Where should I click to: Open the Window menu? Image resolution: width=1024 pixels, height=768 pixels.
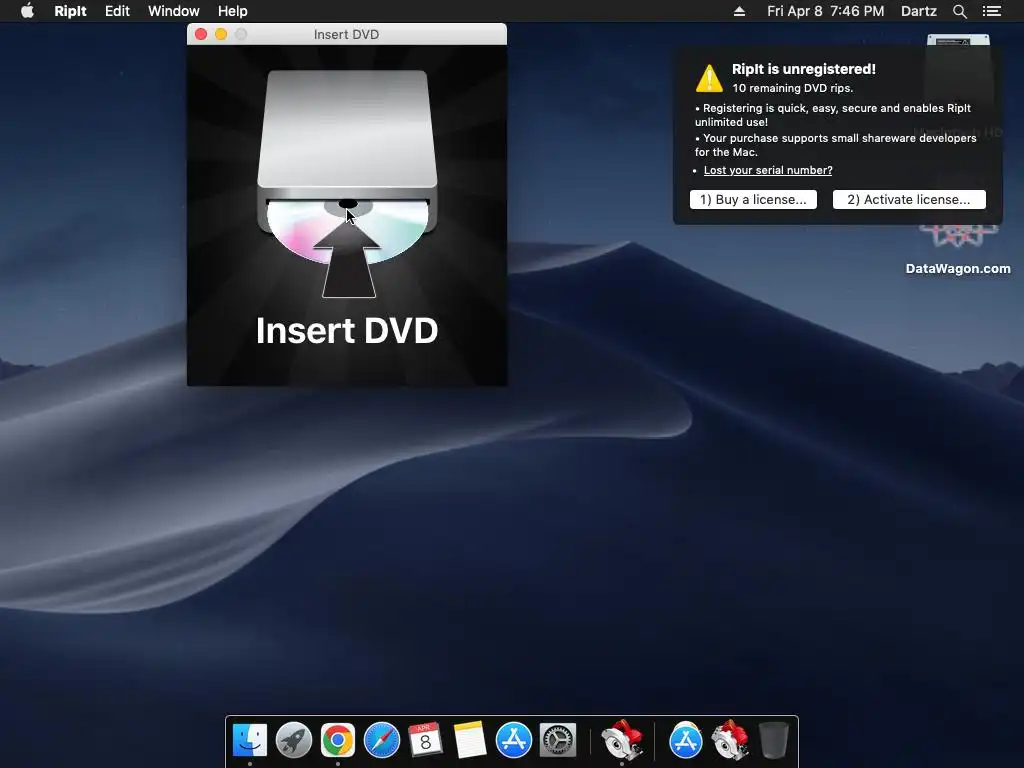[x=174, y=11]
